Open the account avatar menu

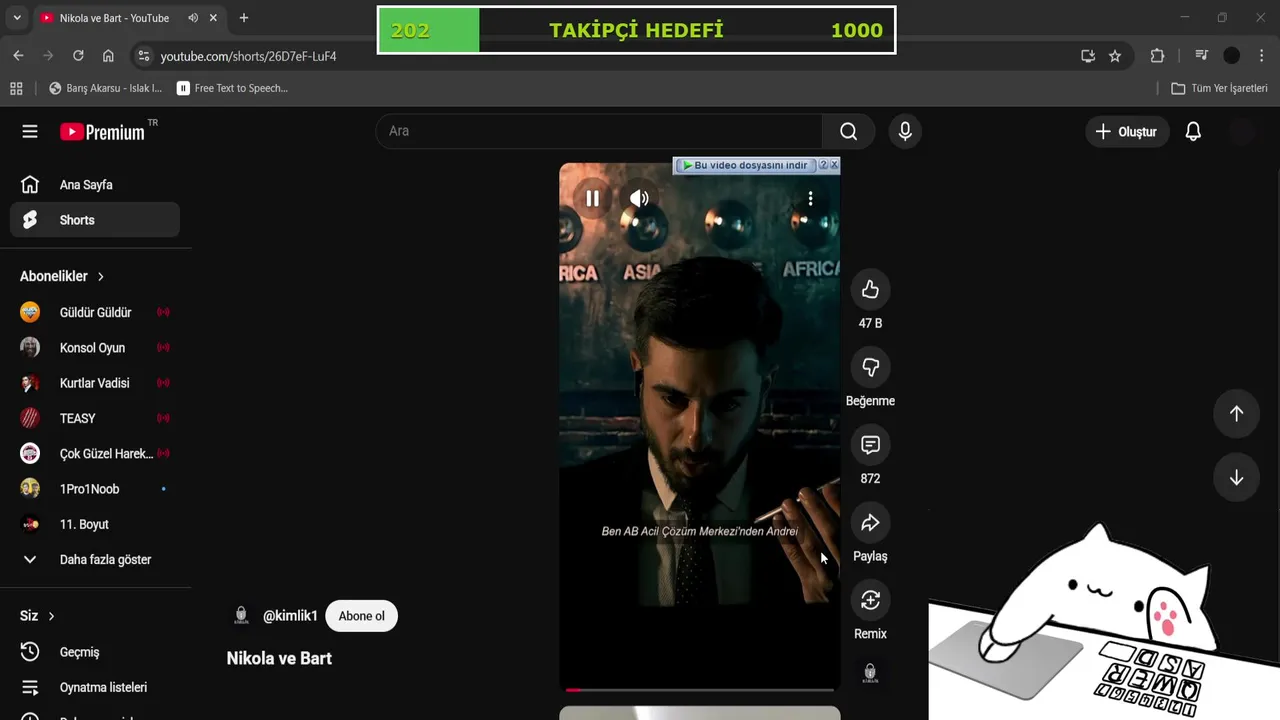point(1241,131)
